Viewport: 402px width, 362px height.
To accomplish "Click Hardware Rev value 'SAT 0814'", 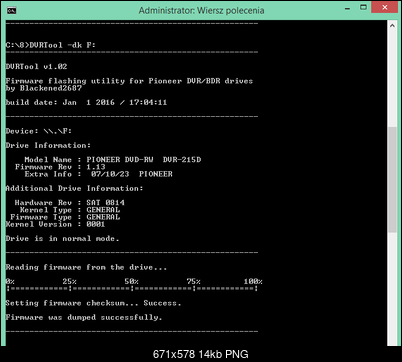I will point(105,203).
